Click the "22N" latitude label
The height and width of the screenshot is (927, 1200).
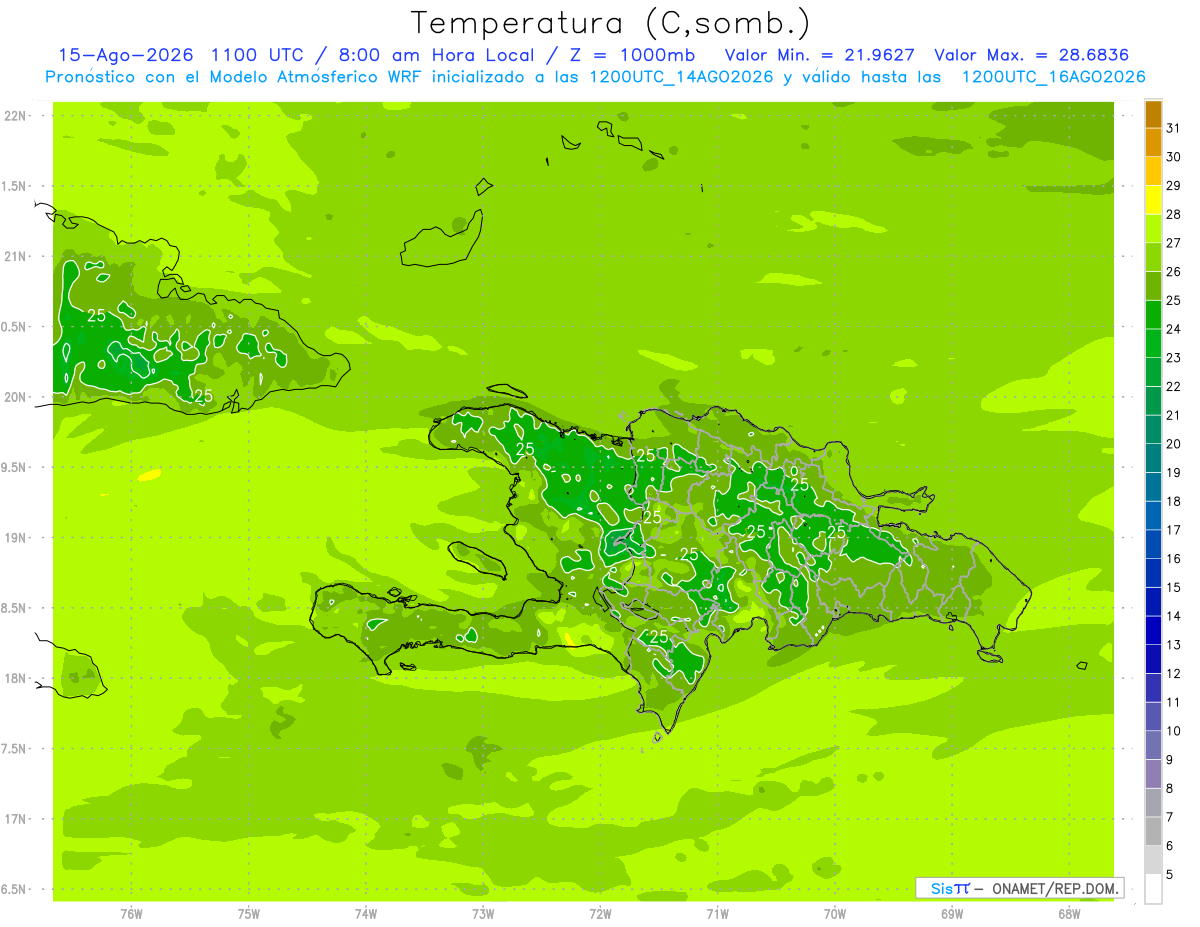coord(15,116)
